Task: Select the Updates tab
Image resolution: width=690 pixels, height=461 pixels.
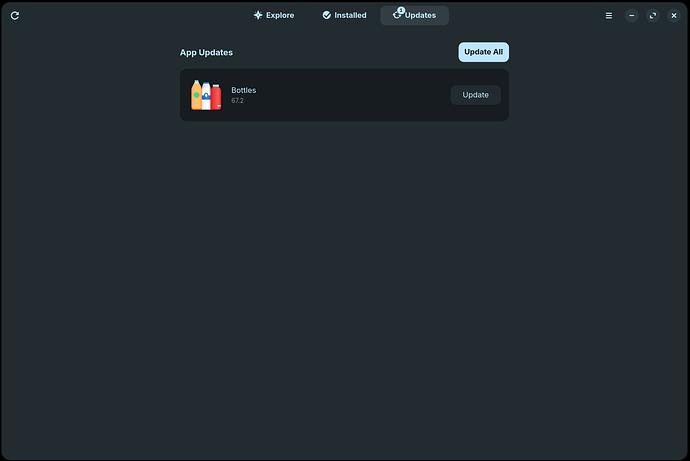Action: click(415, 15)
